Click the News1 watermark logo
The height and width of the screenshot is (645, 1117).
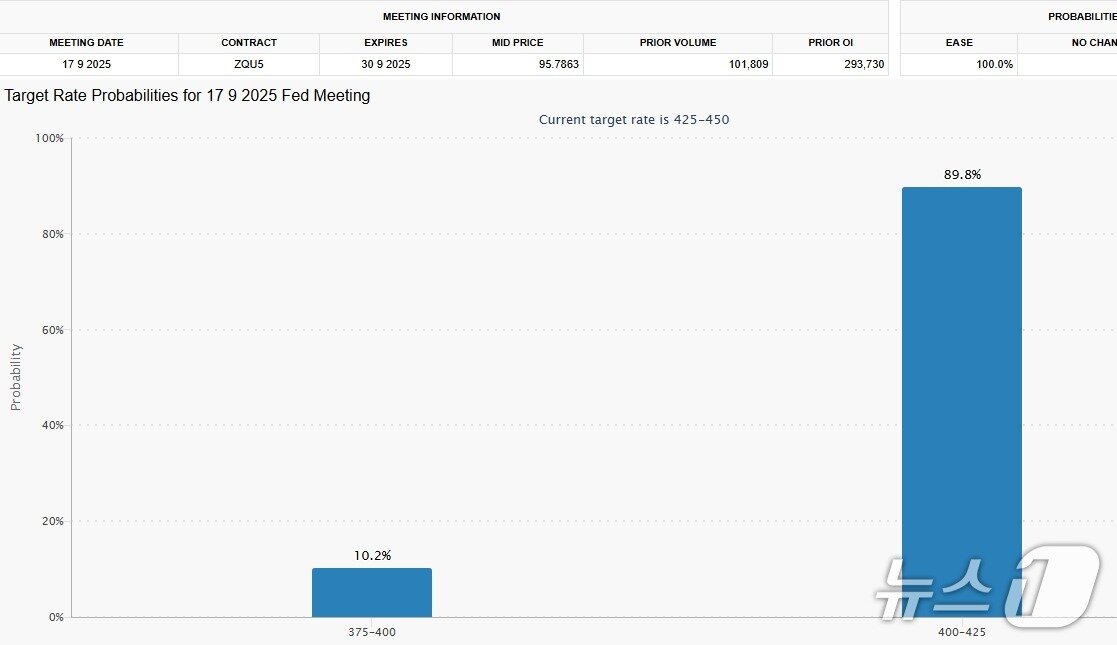[x=985, y=587]
